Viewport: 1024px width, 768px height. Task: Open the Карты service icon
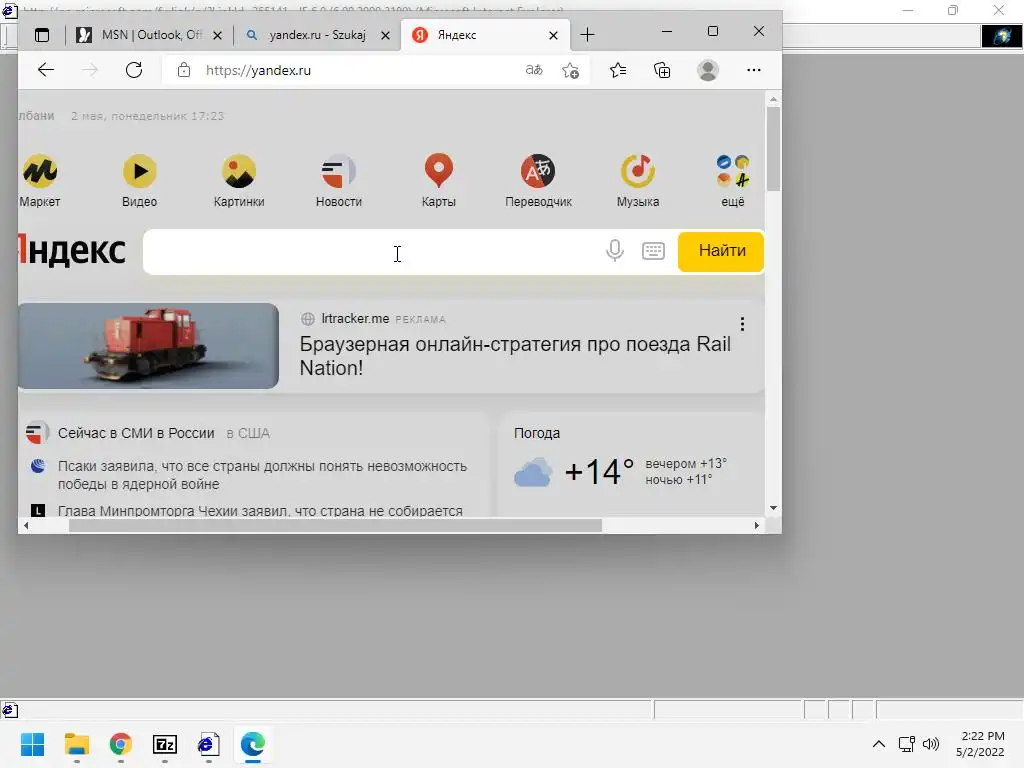438,180
